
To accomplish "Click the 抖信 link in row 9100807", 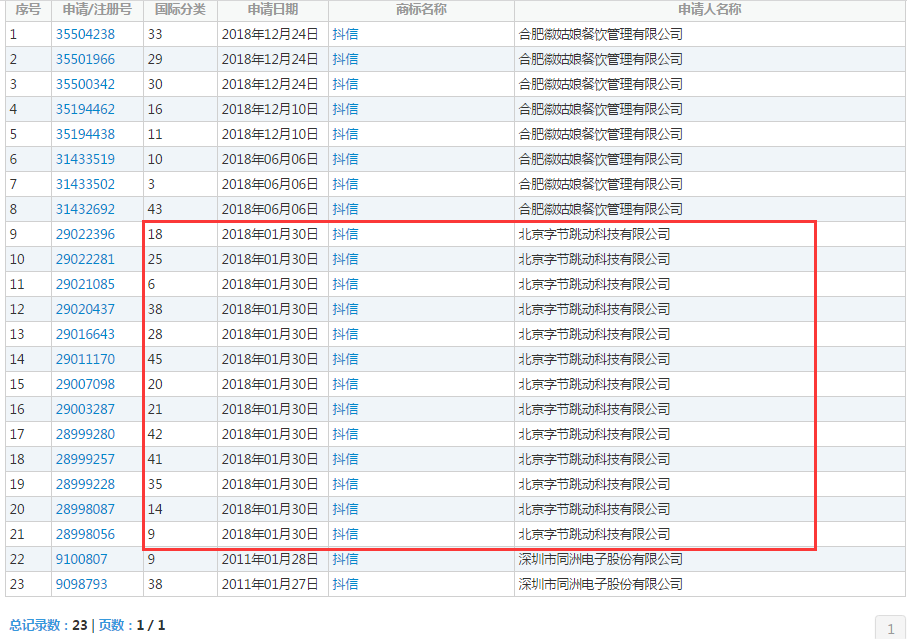I will coord(345,559).
